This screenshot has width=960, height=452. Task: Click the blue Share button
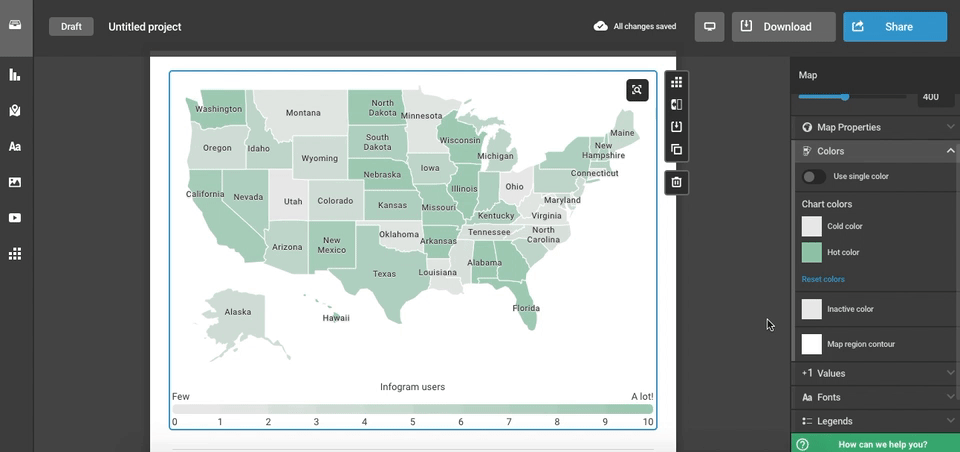[x=894, y=27]
